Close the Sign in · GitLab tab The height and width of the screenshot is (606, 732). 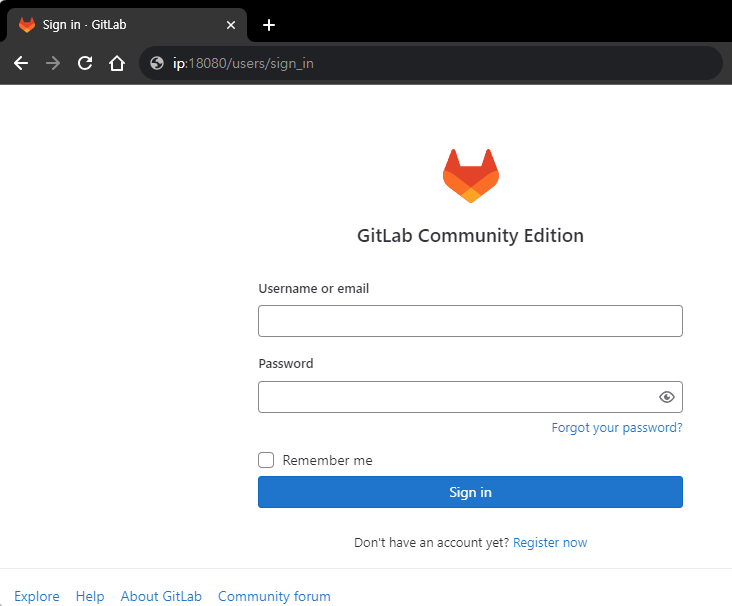tap(231, 25)
